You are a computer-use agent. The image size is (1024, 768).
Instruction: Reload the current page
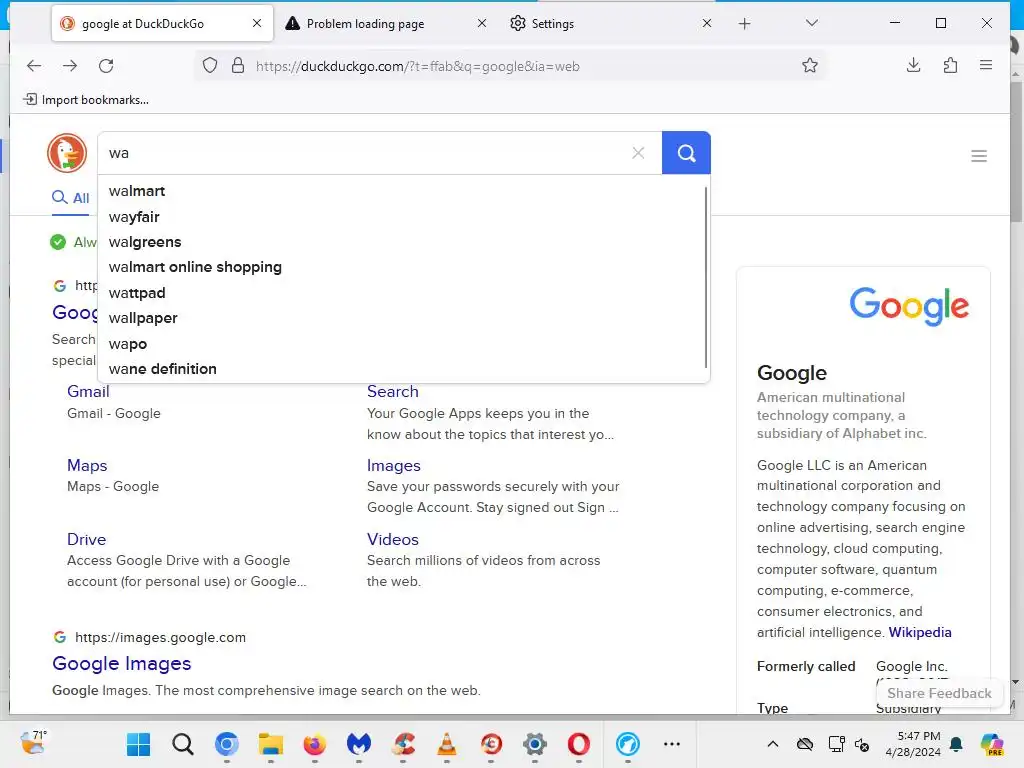pos(106,66)
